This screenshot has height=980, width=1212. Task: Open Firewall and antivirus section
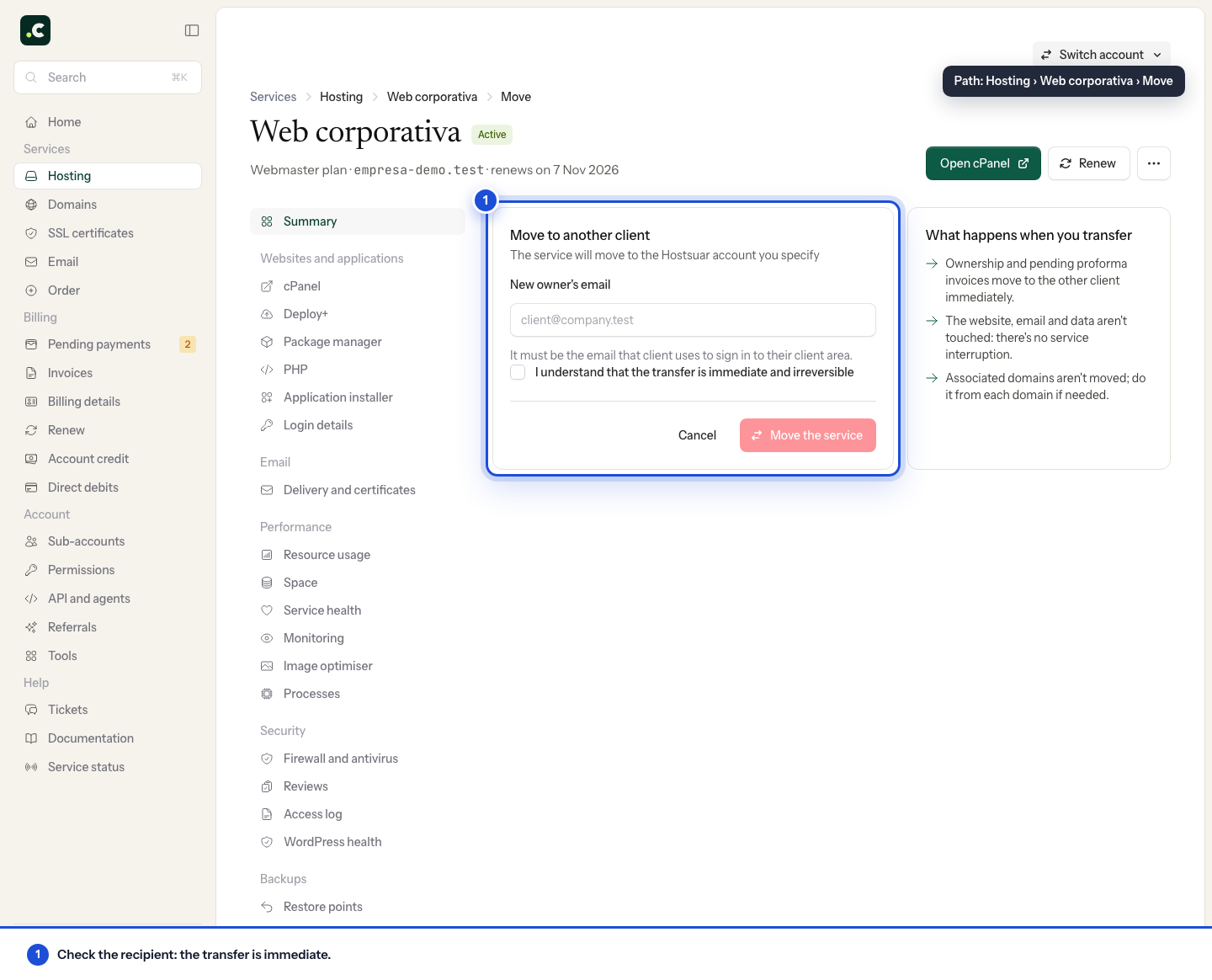coord(358,759)
